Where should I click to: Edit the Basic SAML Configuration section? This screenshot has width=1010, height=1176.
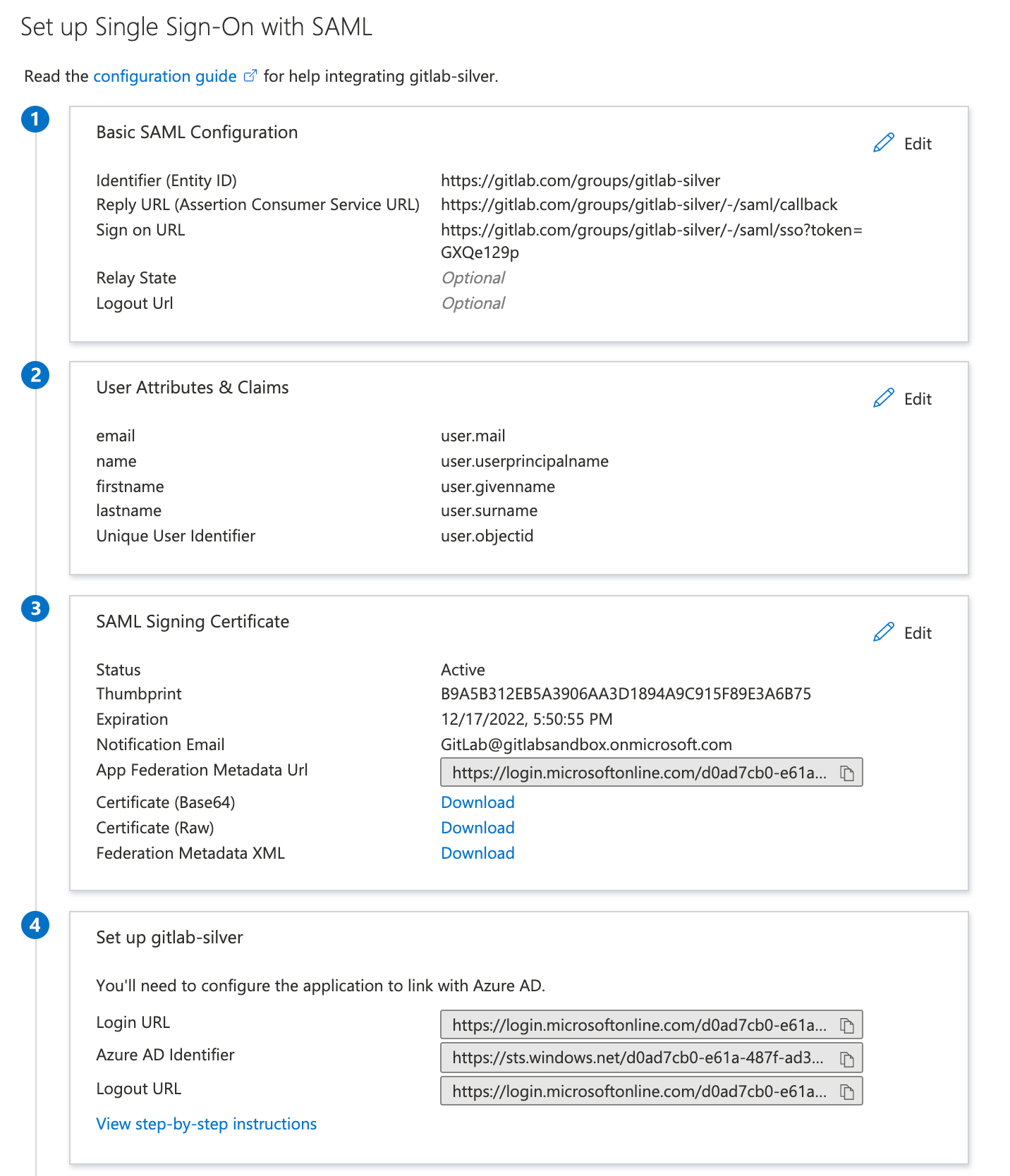(x=904, y=143)
